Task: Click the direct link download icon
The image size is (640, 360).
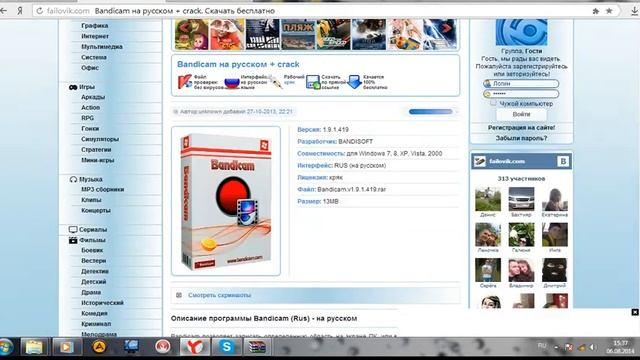Action: (313, 82)
